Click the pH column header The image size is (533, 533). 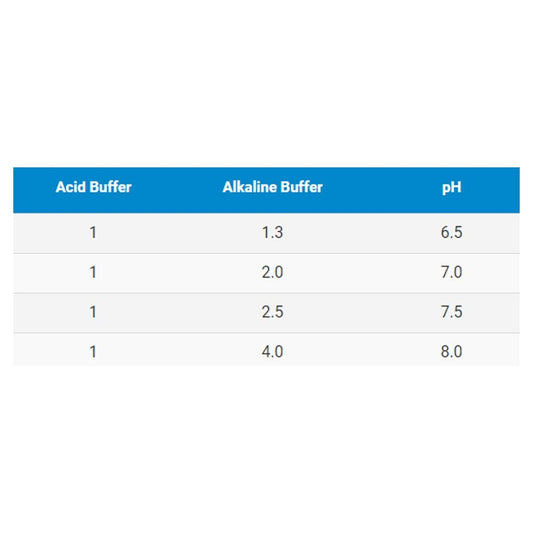point(451,188)
